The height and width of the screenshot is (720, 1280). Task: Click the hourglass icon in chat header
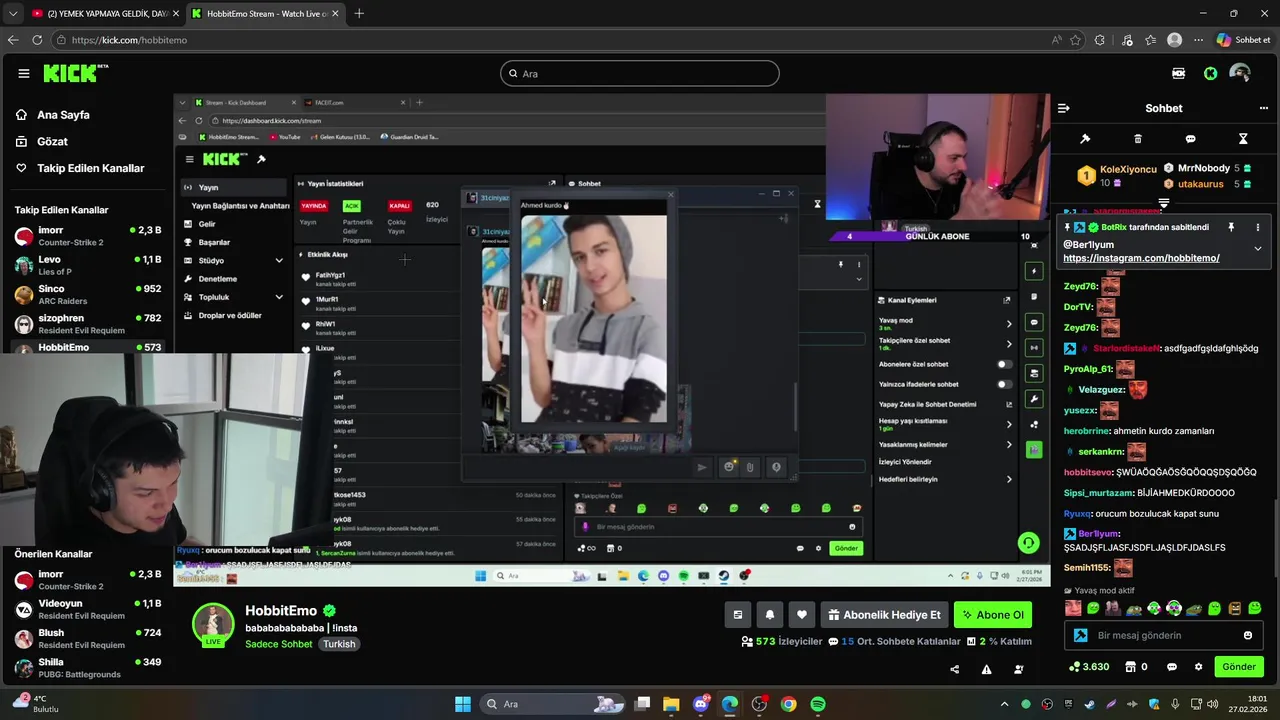click(1243, 139)
